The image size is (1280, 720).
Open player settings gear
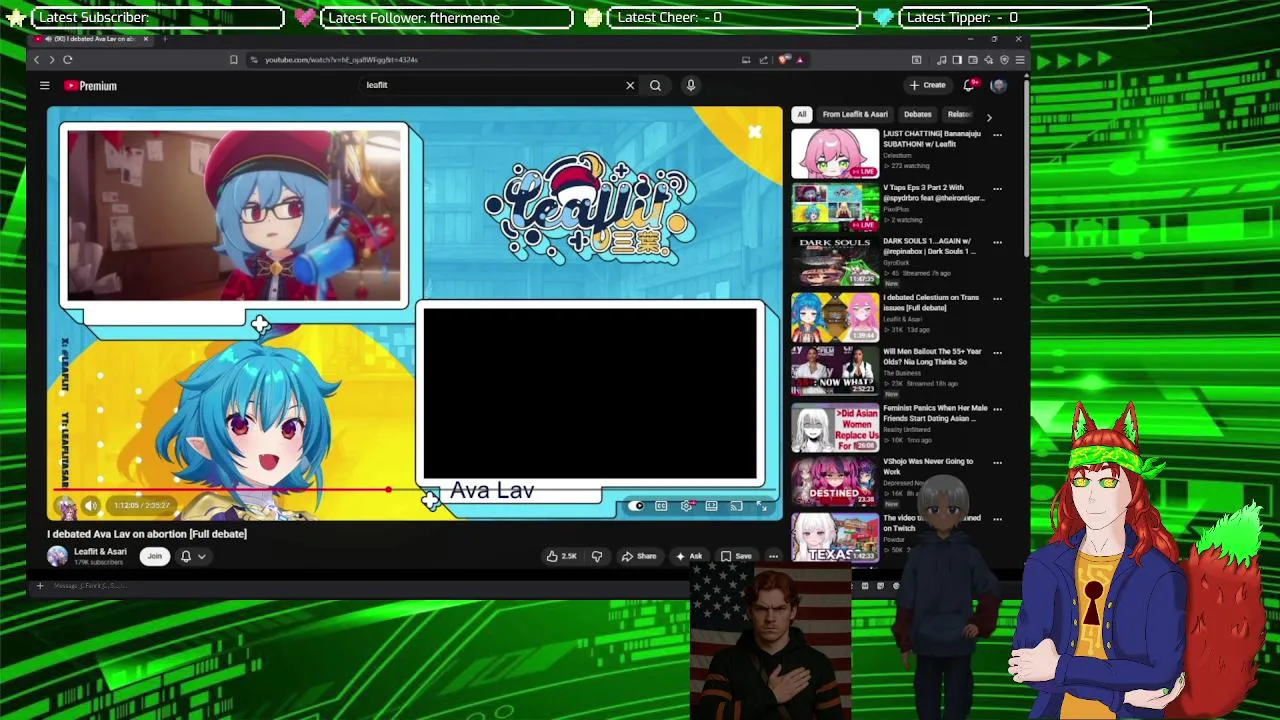[686, 506]
